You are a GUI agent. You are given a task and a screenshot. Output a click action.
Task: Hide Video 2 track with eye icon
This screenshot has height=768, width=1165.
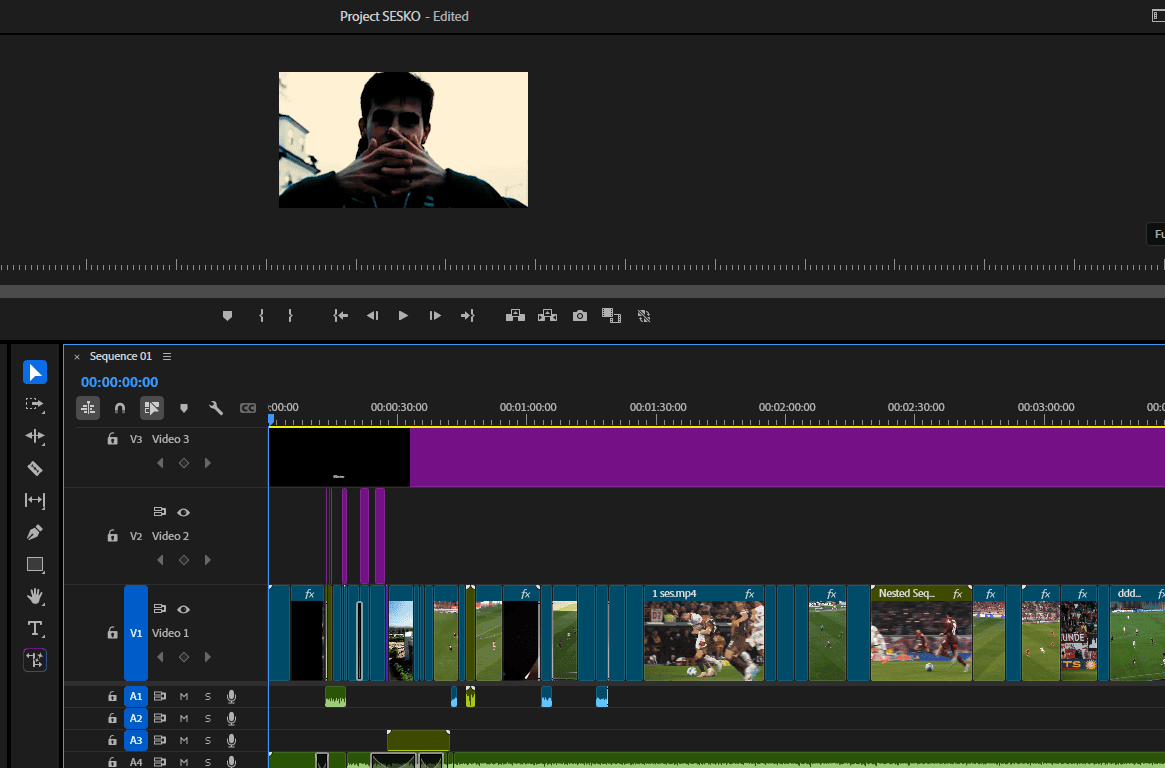point(183,511)
